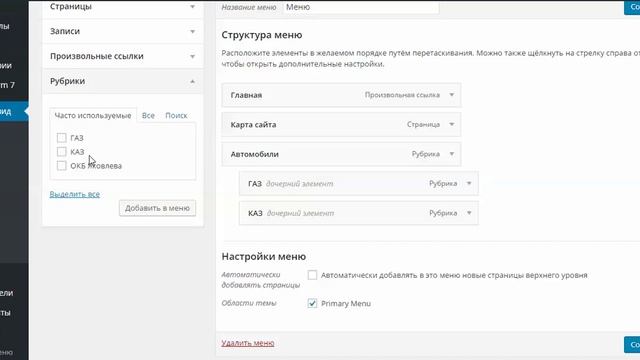The image size is (640, 360).
Task: Enable auto-adding new top-level pages
Action: (312, 275)
